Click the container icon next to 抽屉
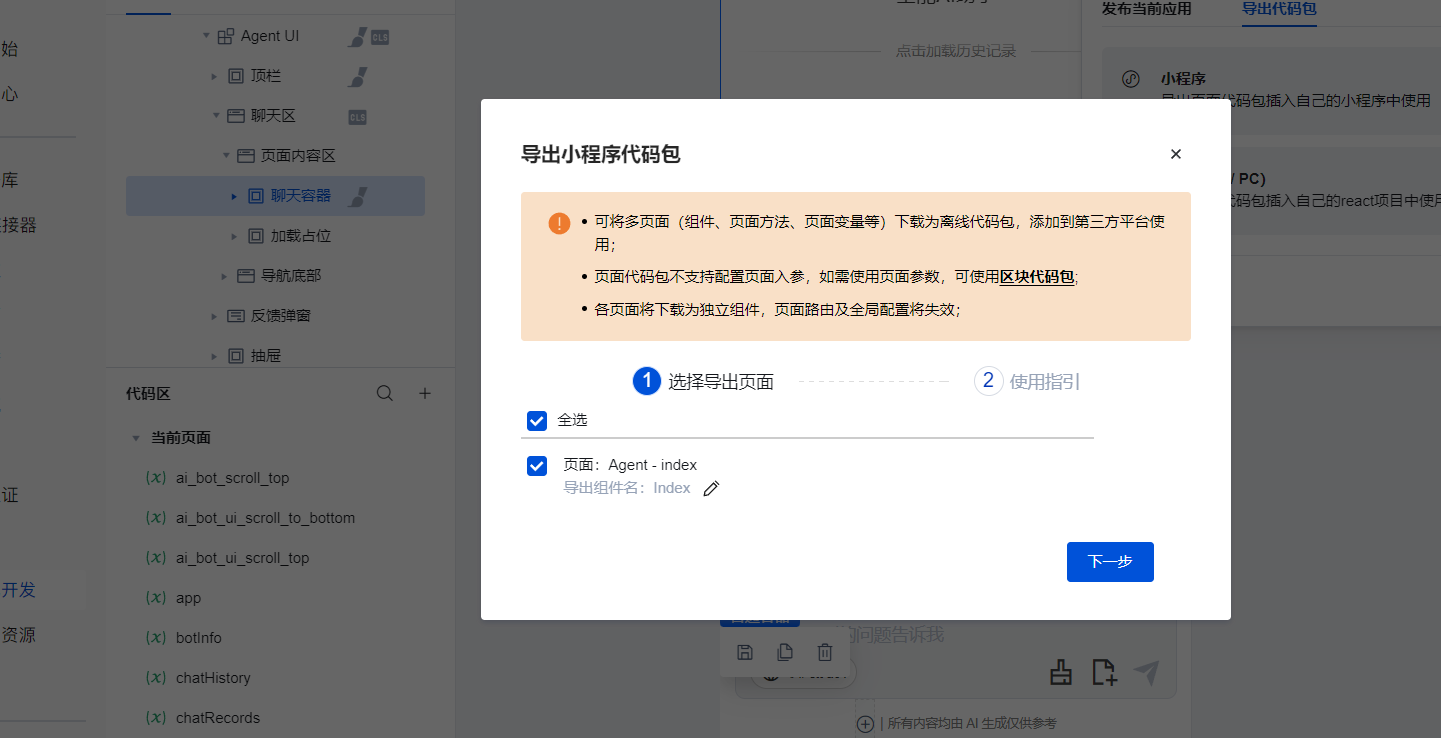The image size is (1441, 738). click(x=236, y=356)
